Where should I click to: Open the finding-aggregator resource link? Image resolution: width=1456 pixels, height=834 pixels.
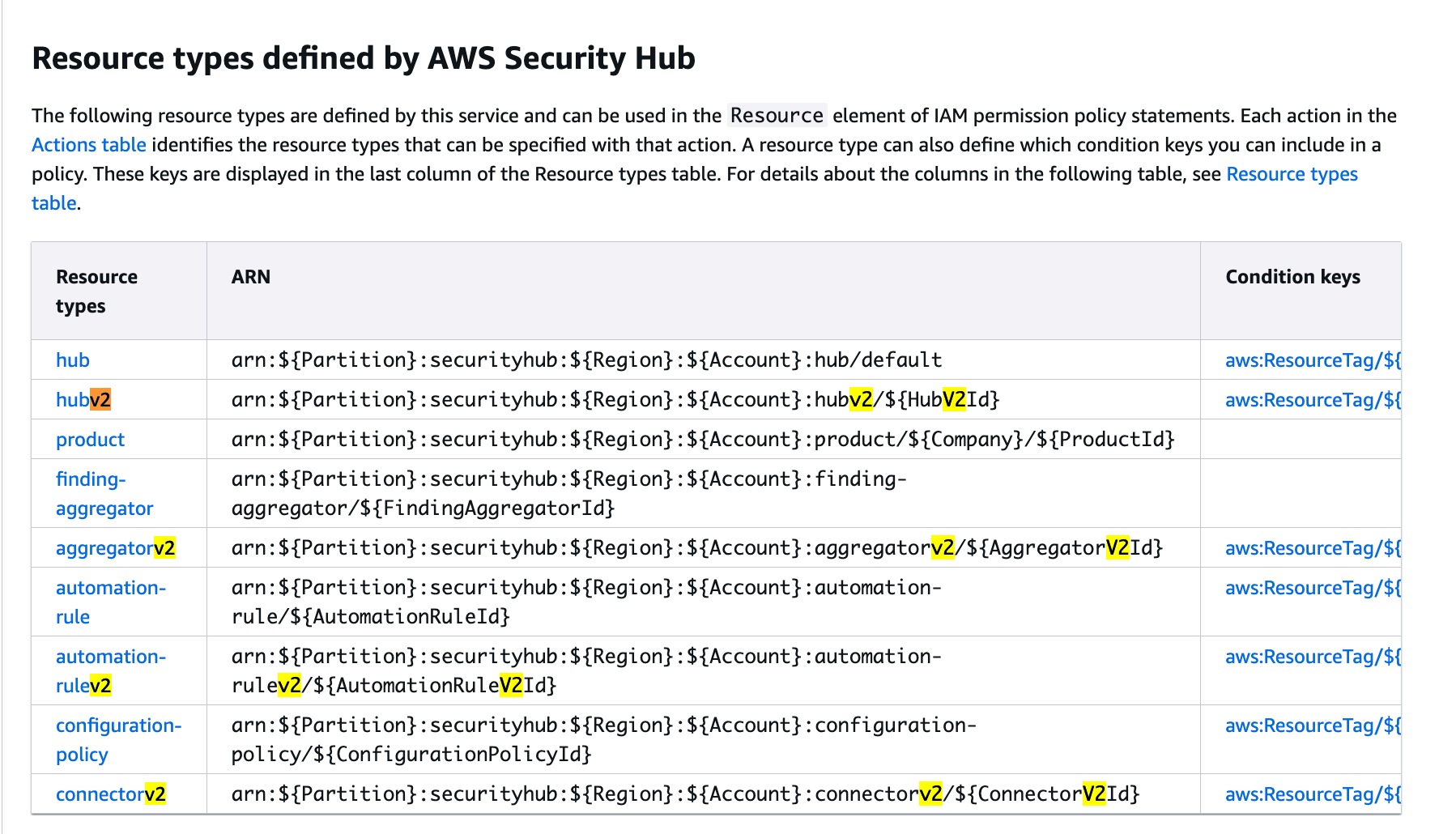click(104, 494)
